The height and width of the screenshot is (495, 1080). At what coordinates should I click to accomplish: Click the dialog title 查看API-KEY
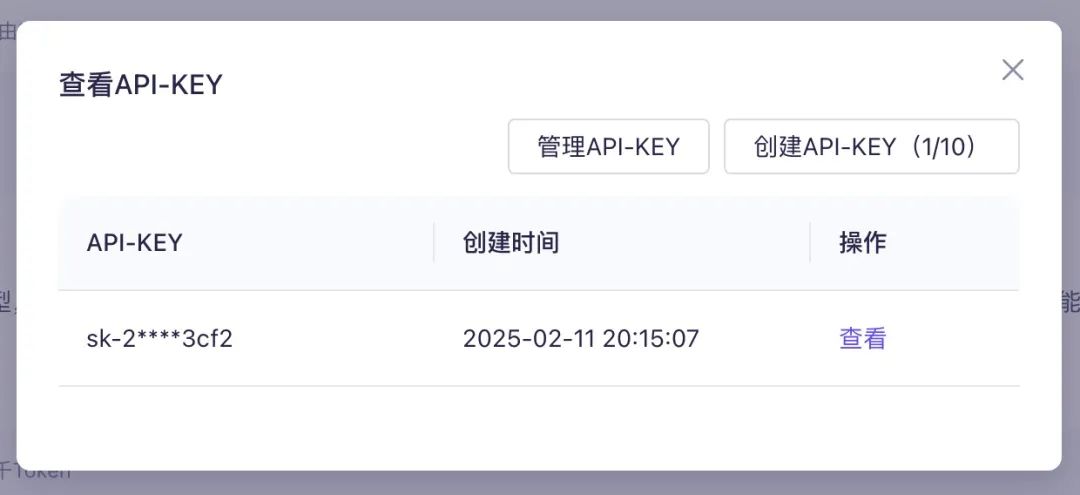point(141,85)
